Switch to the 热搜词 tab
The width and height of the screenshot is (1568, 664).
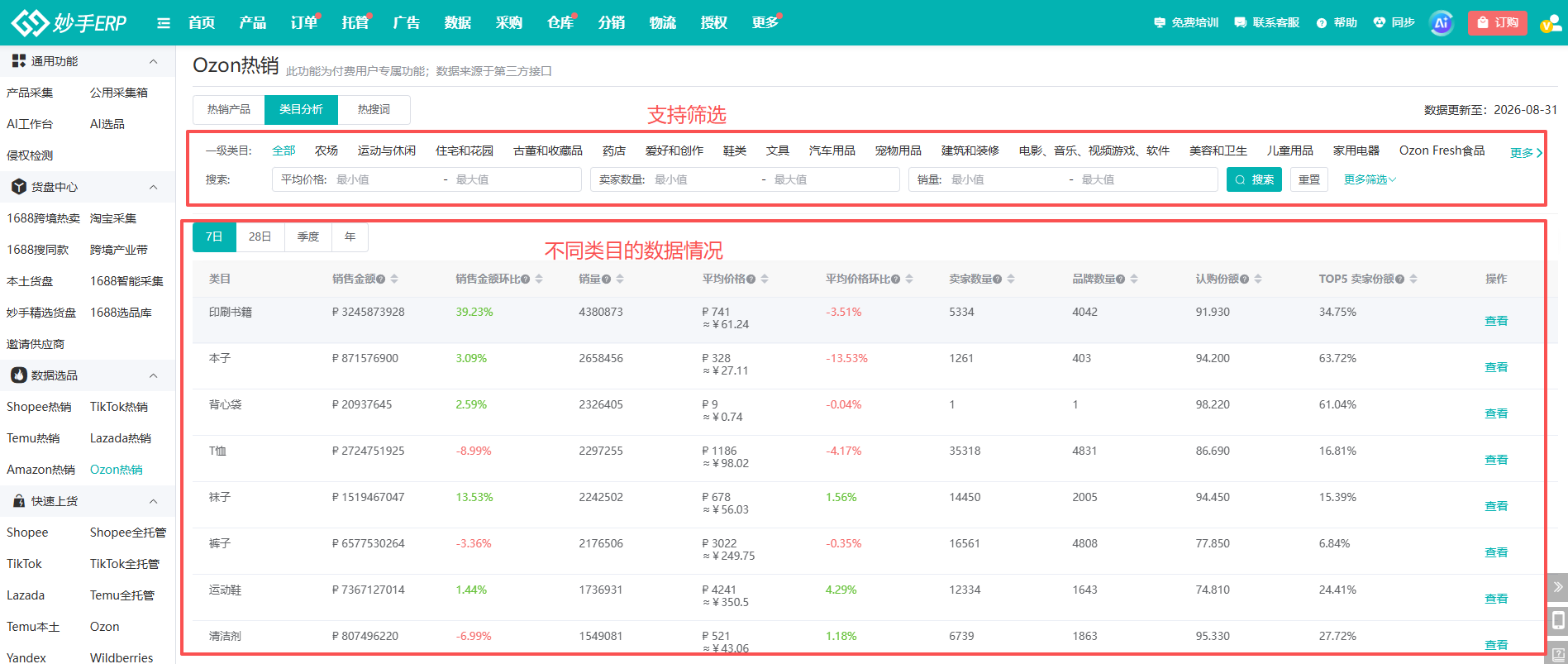[374, 109]
